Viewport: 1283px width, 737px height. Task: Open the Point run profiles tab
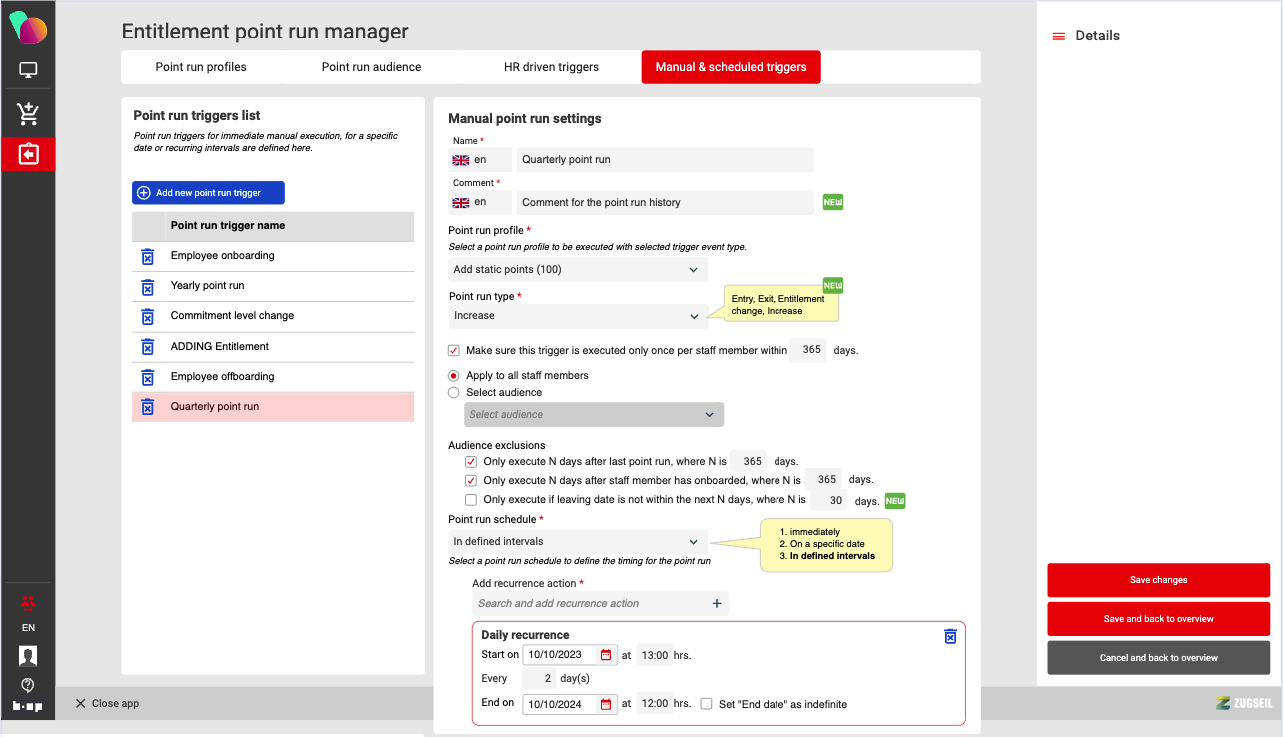[x=201, y=67]
